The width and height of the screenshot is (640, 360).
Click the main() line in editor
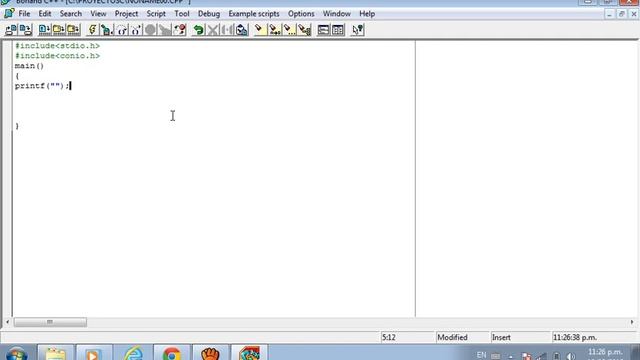[29, 66]
